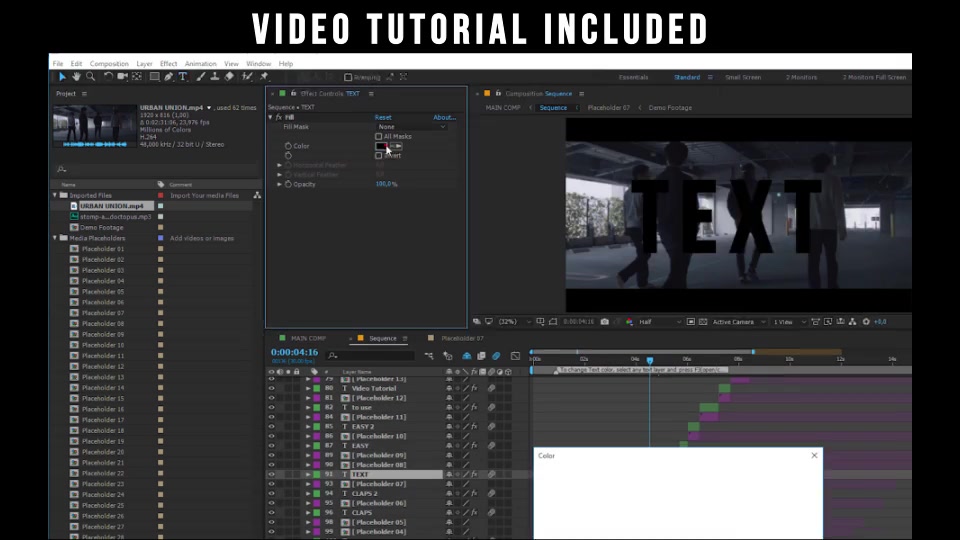Click the Color eyedropper in Effect Controls
The image size is (960, 540).
396,146
